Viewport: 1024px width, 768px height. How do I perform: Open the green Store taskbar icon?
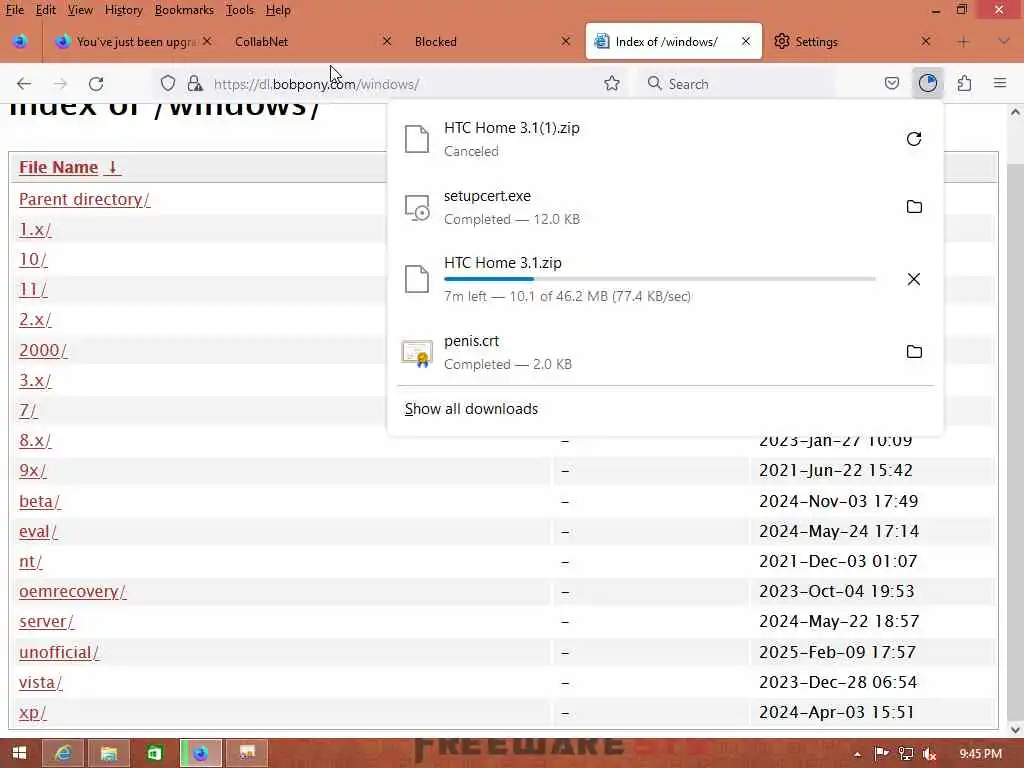click(154, 753)
